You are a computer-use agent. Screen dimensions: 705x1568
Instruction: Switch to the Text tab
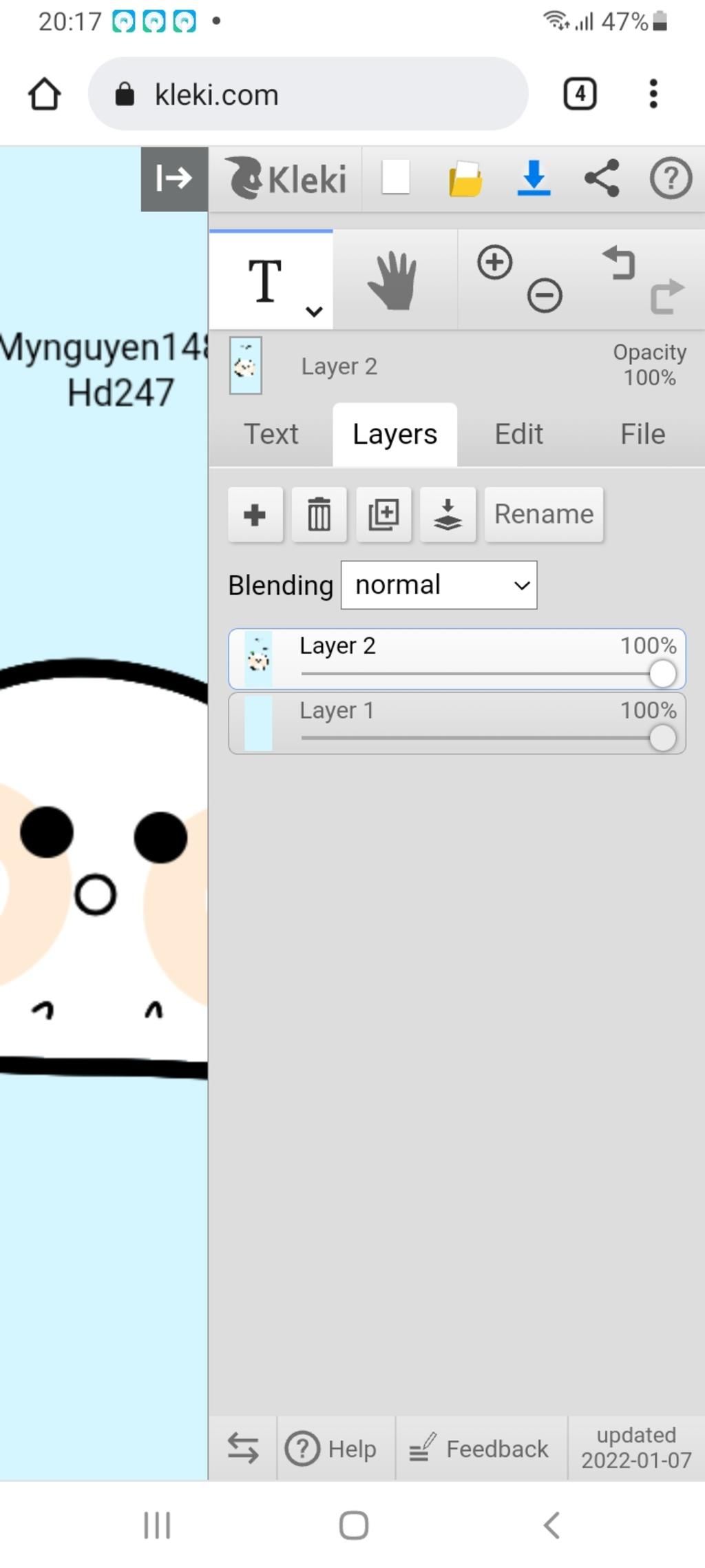(x=271, y=434)
